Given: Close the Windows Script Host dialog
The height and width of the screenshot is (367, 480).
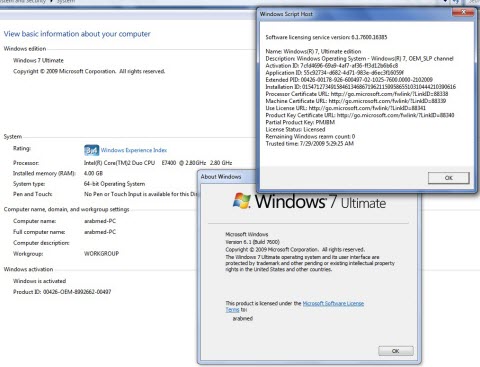Looking at the screenshot, I should click(463, 12).
